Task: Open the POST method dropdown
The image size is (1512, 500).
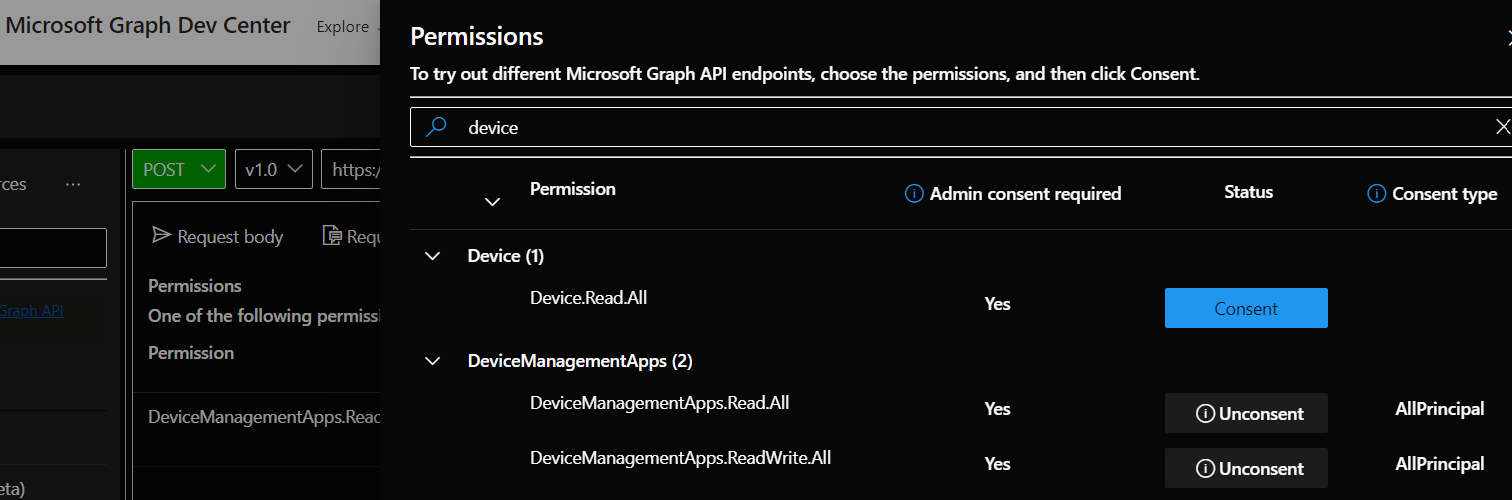Action: tap(178, 170)
